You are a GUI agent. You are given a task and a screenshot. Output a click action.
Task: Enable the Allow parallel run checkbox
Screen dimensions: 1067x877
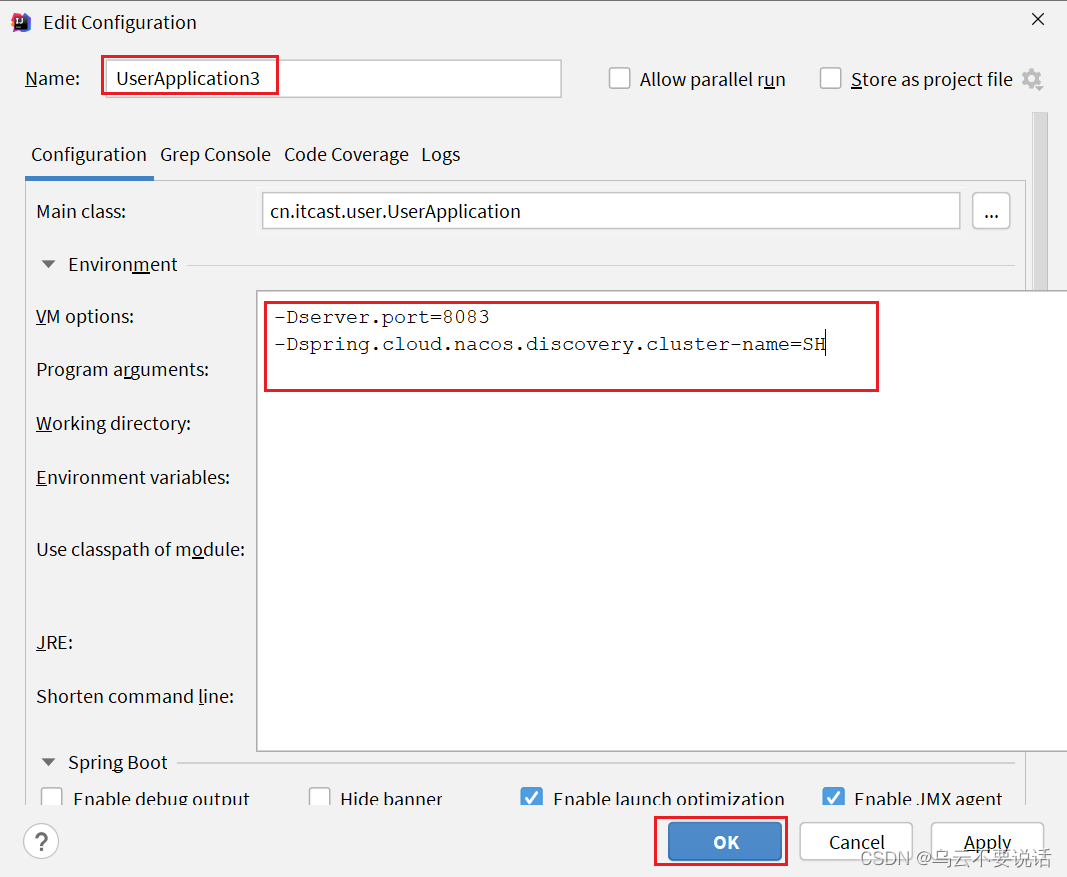pos(620,79)
